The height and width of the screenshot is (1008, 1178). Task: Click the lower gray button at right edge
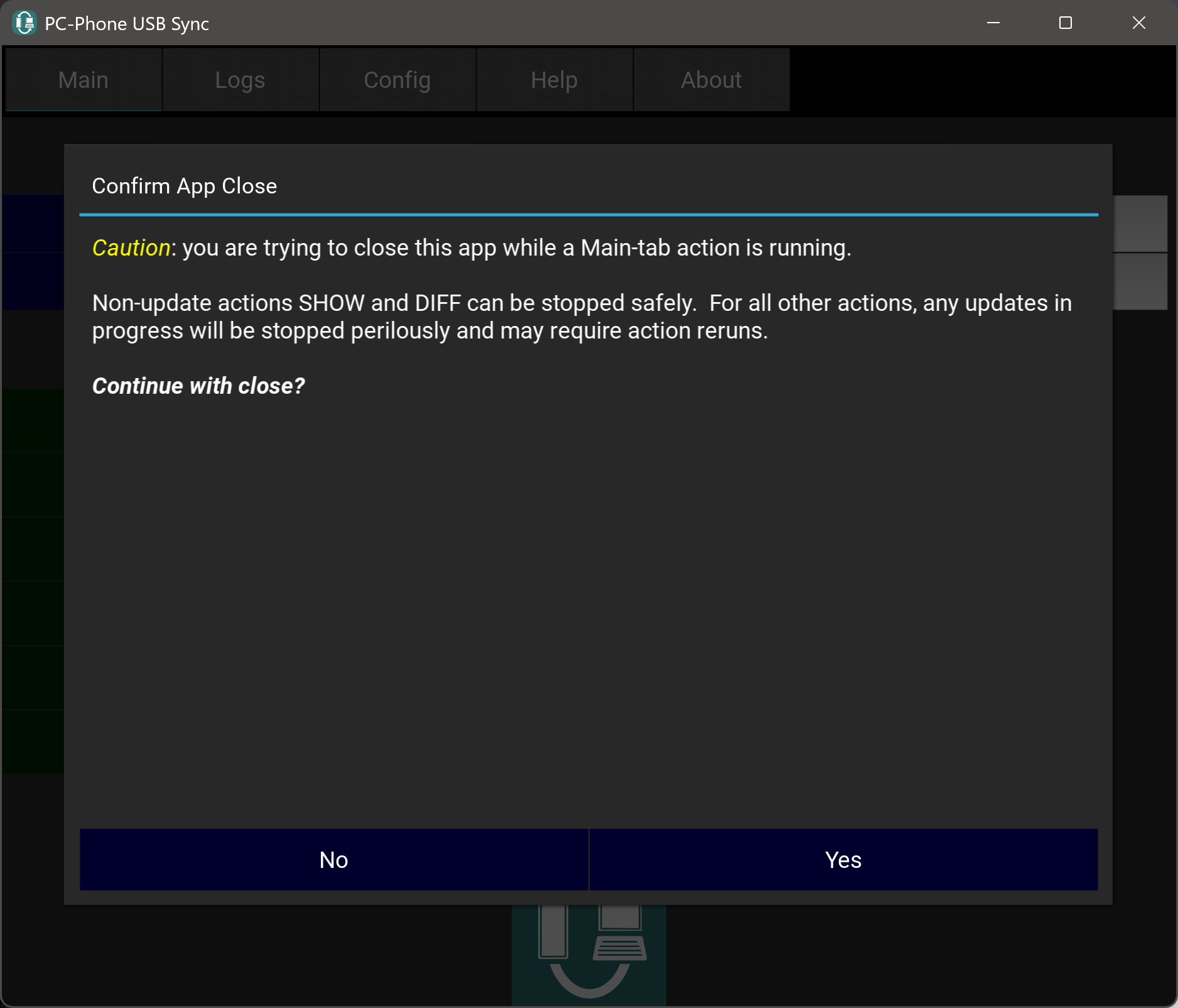tap(1140, 281)
